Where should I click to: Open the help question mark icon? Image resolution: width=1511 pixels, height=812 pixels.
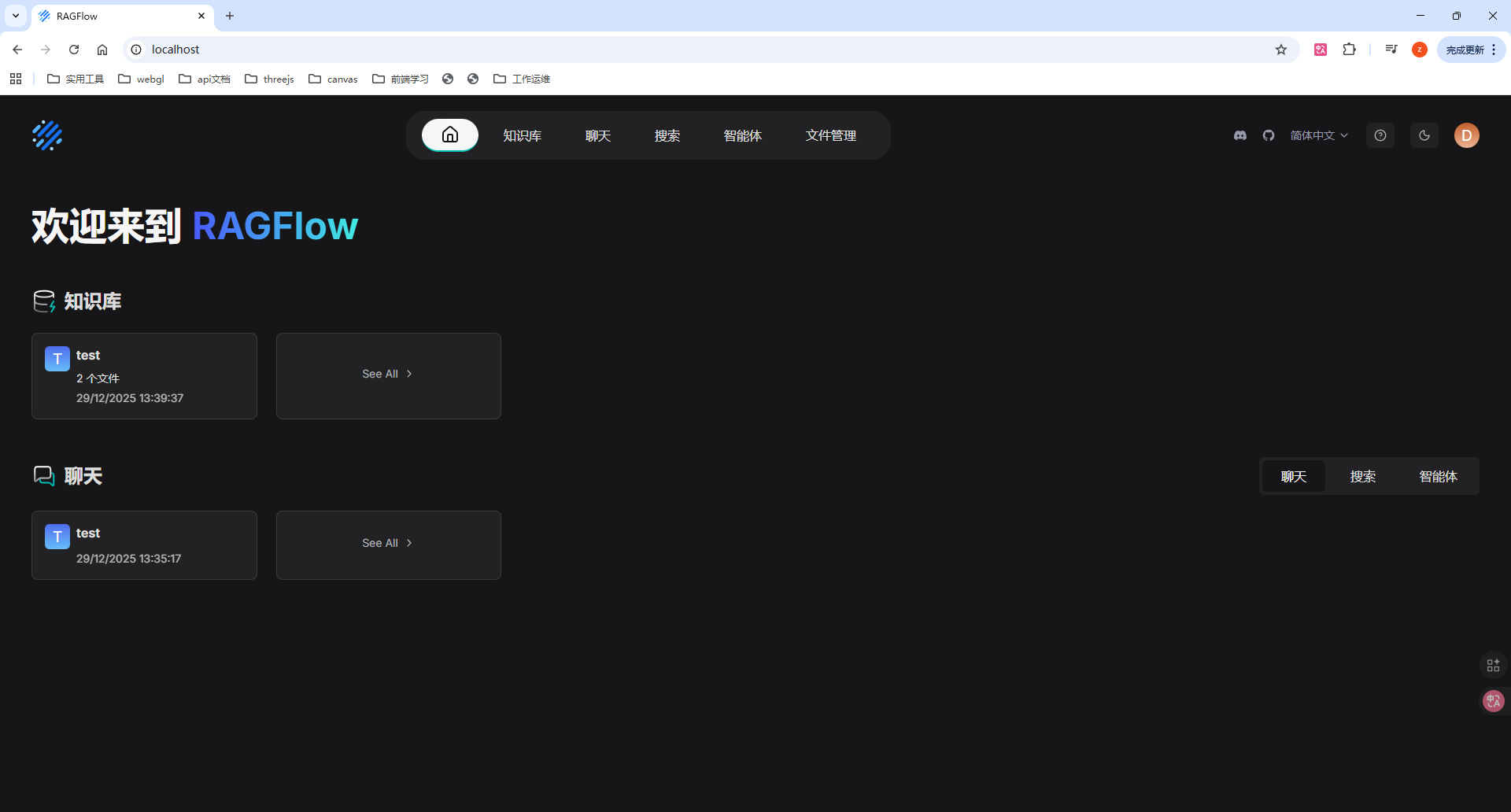[x=1380, y=135]
